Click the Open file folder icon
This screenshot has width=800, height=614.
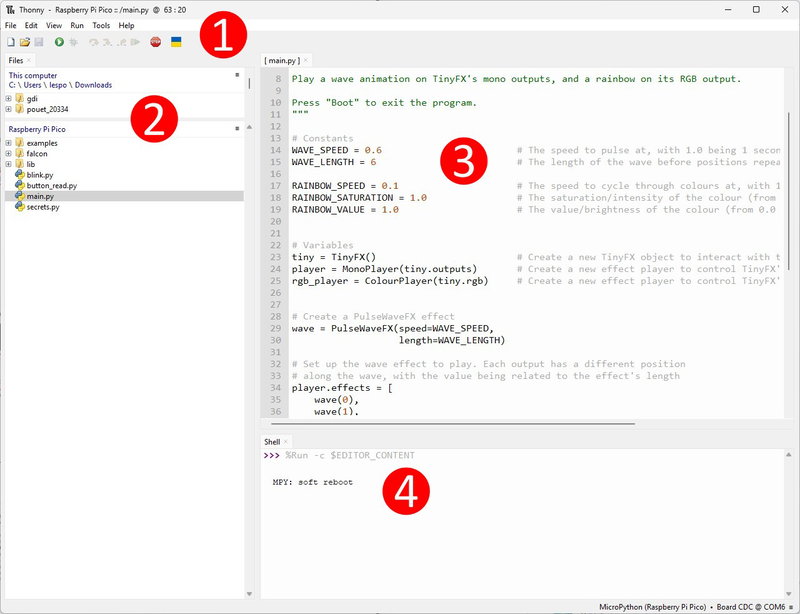point(24,42)
